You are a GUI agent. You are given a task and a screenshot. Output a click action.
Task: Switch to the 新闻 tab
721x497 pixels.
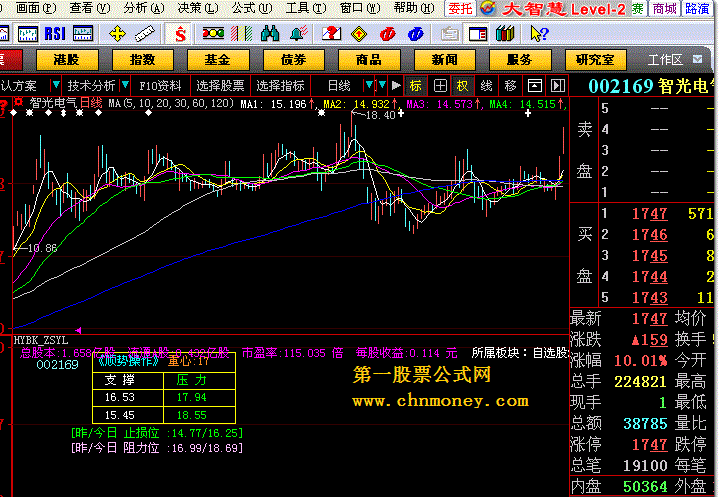click(x=444, y=60)
